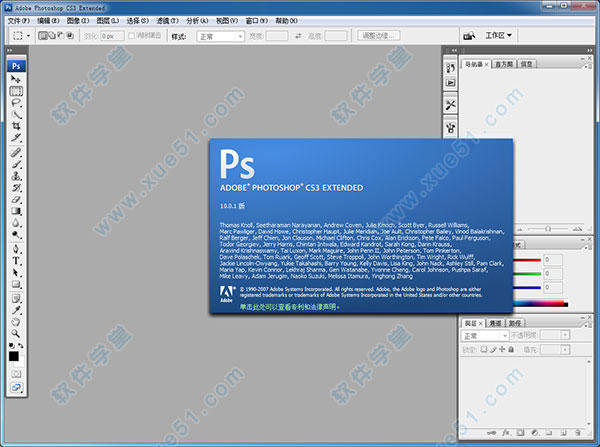
Task: Toggle lock all
Action: tap(511, 349)
